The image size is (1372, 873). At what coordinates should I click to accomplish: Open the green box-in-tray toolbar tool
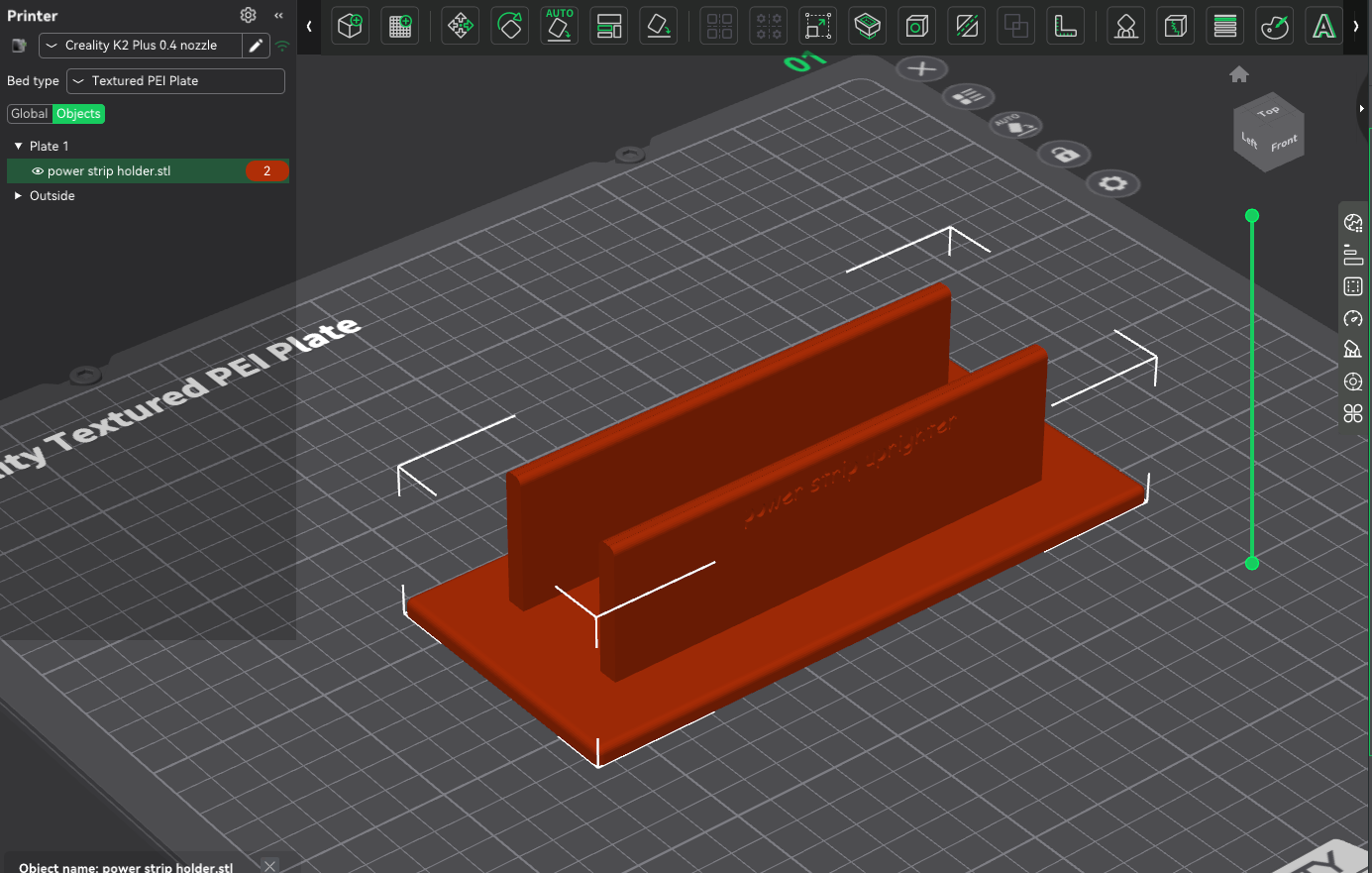[x=868, y=26]
